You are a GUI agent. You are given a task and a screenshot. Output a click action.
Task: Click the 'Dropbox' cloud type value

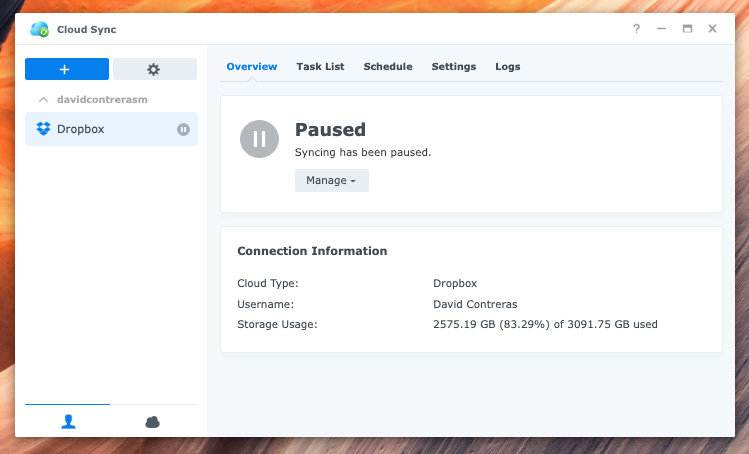coord(455,283)
